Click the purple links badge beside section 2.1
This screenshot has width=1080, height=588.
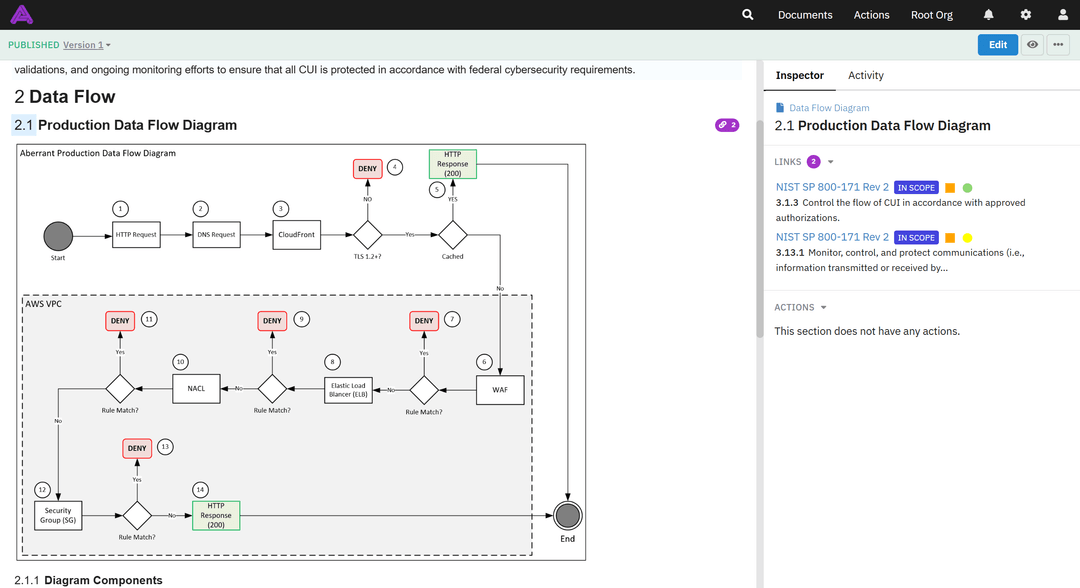[x=727, y=125]
